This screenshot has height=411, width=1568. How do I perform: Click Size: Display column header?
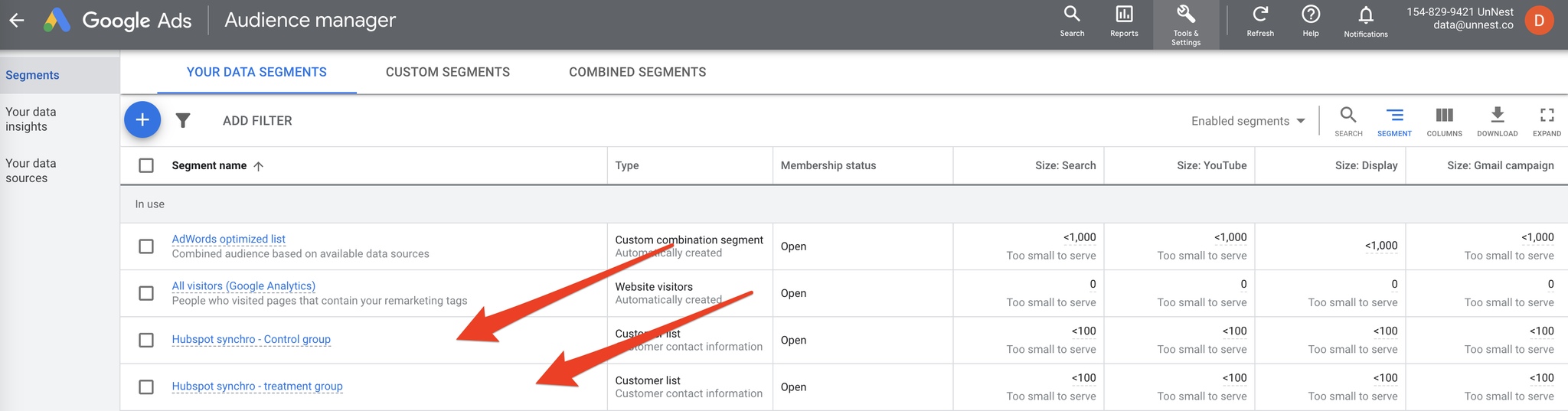pyautogui.click(x=1366, y=165)
